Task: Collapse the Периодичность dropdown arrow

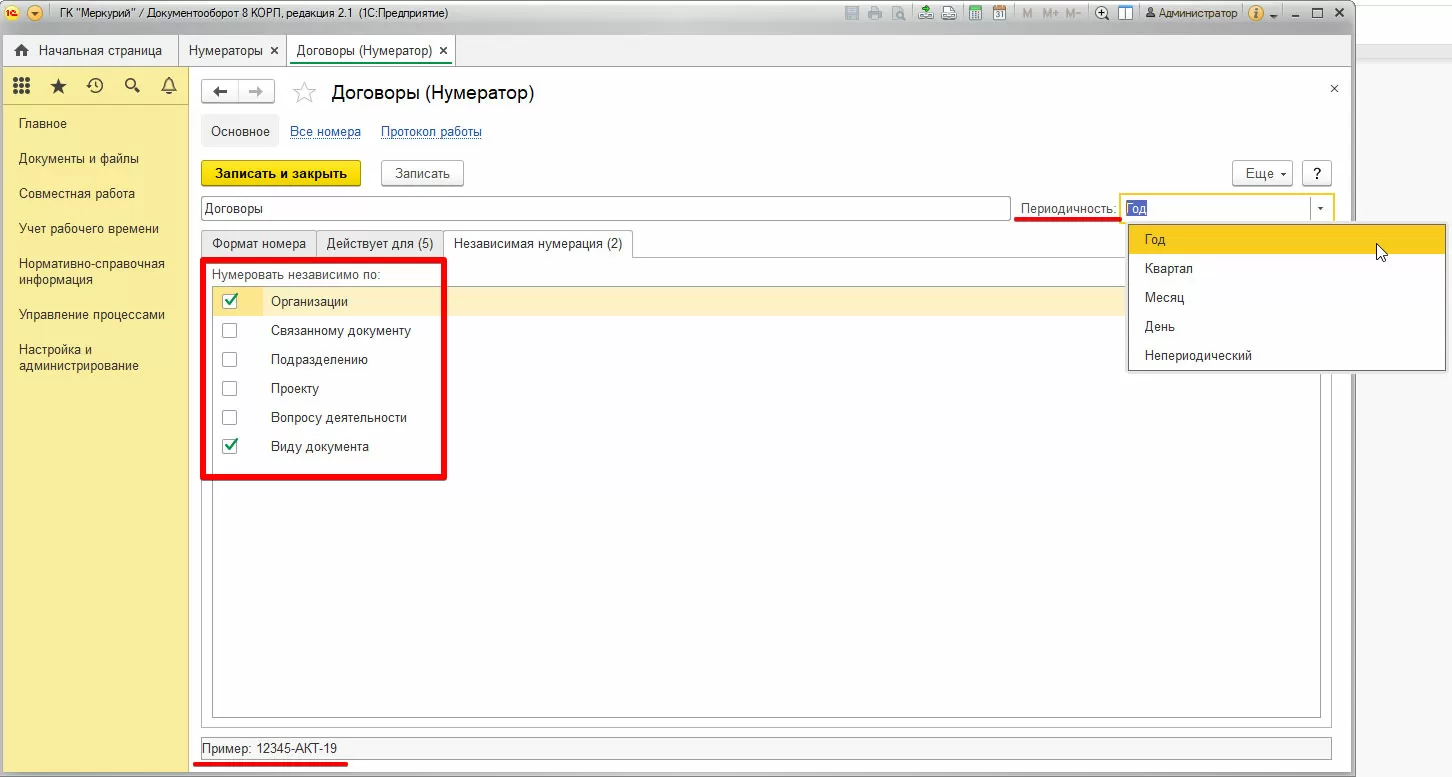Action: (x=1321, y=208)
